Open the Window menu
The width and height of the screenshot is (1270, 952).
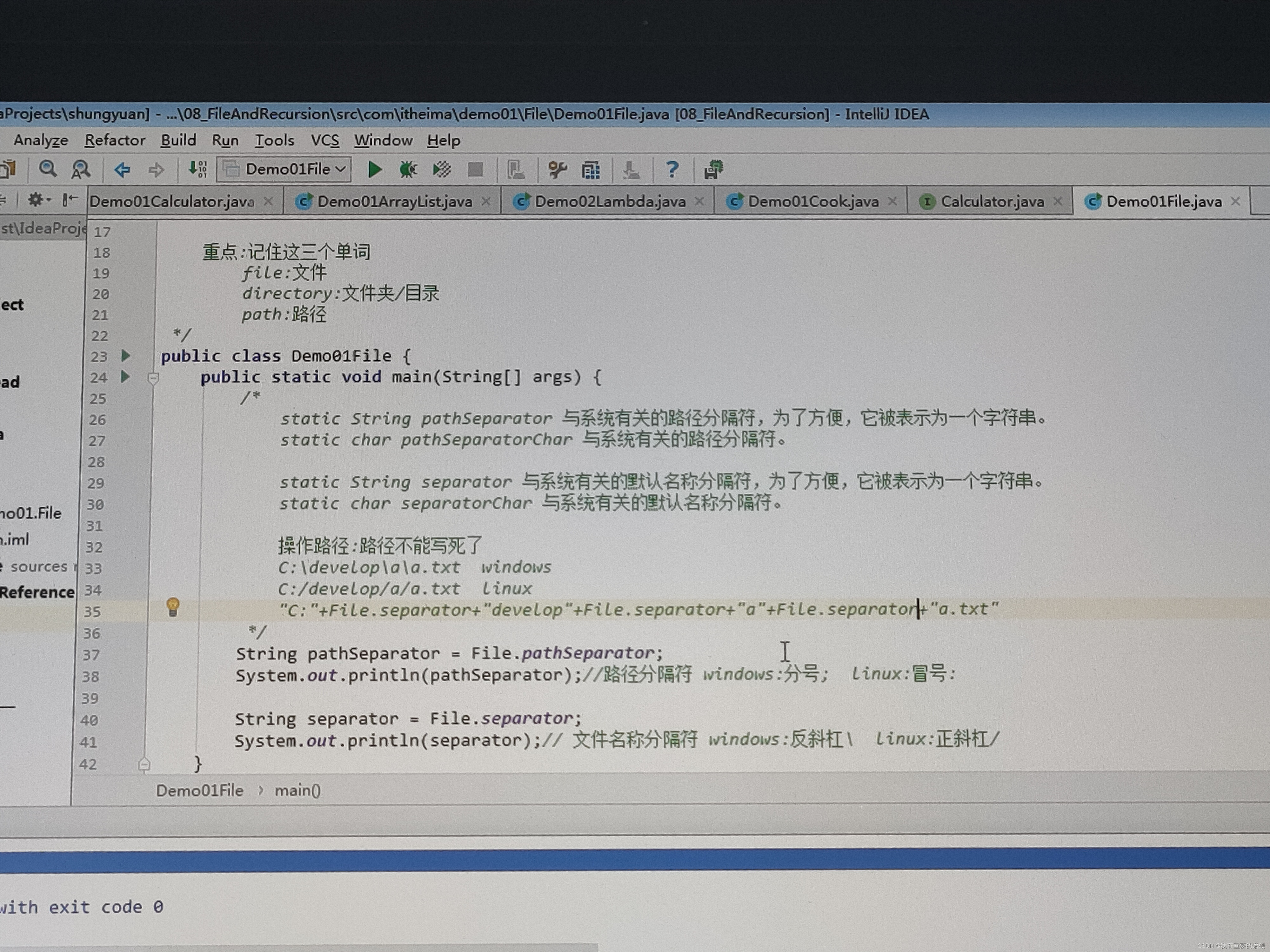click(383, 141)
